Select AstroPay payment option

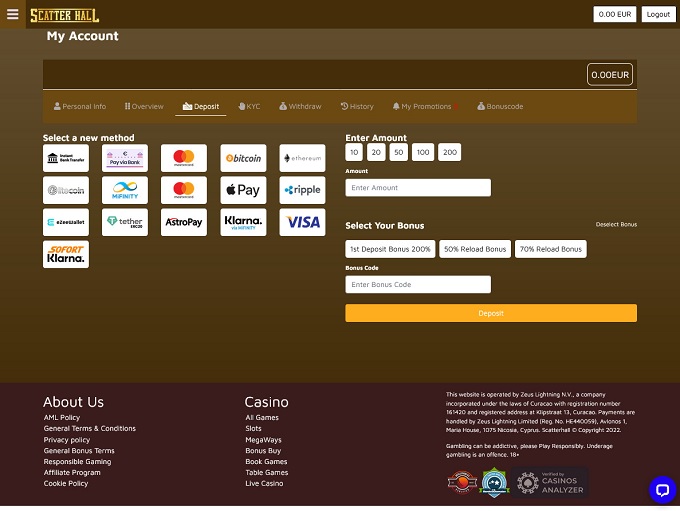click(184, 222)
